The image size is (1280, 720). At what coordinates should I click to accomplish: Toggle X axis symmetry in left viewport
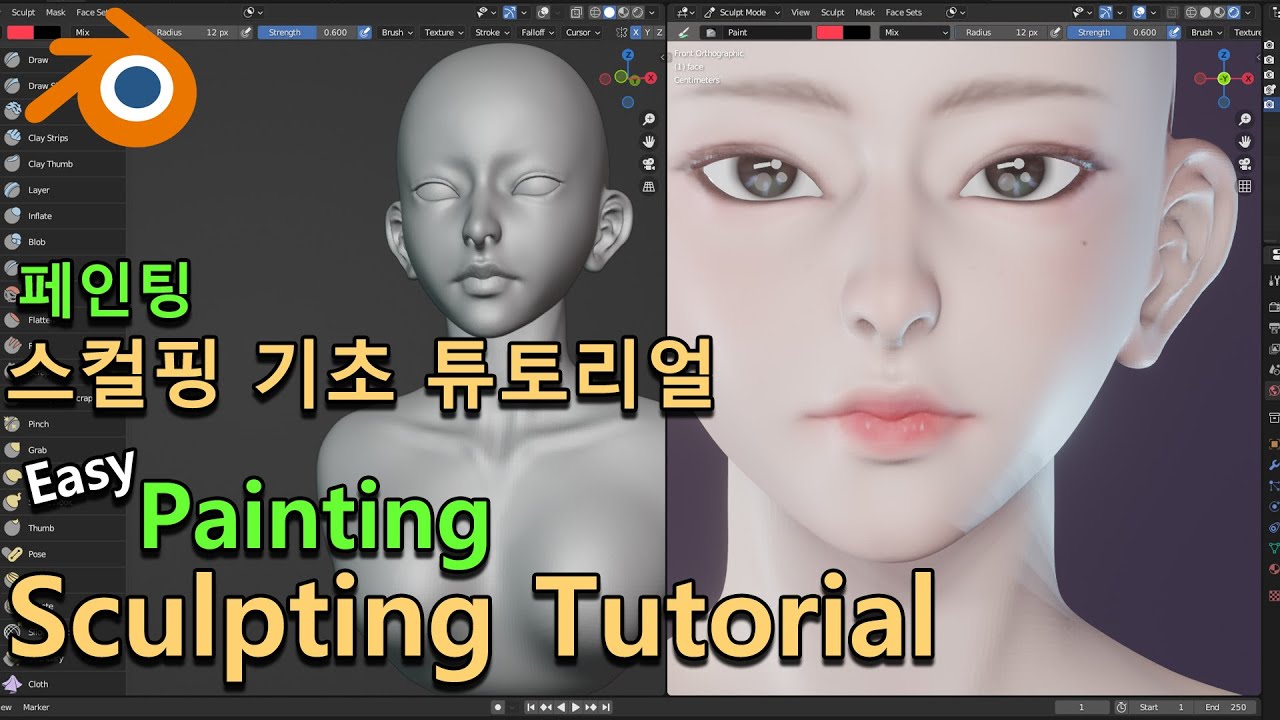coord(635,32)
